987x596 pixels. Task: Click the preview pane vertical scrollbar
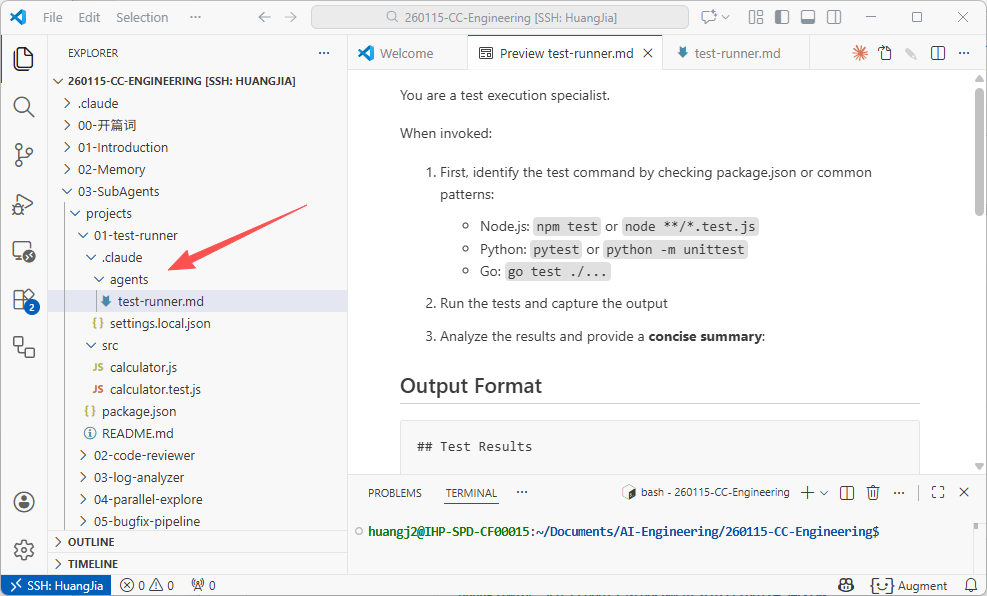[980, 150]
